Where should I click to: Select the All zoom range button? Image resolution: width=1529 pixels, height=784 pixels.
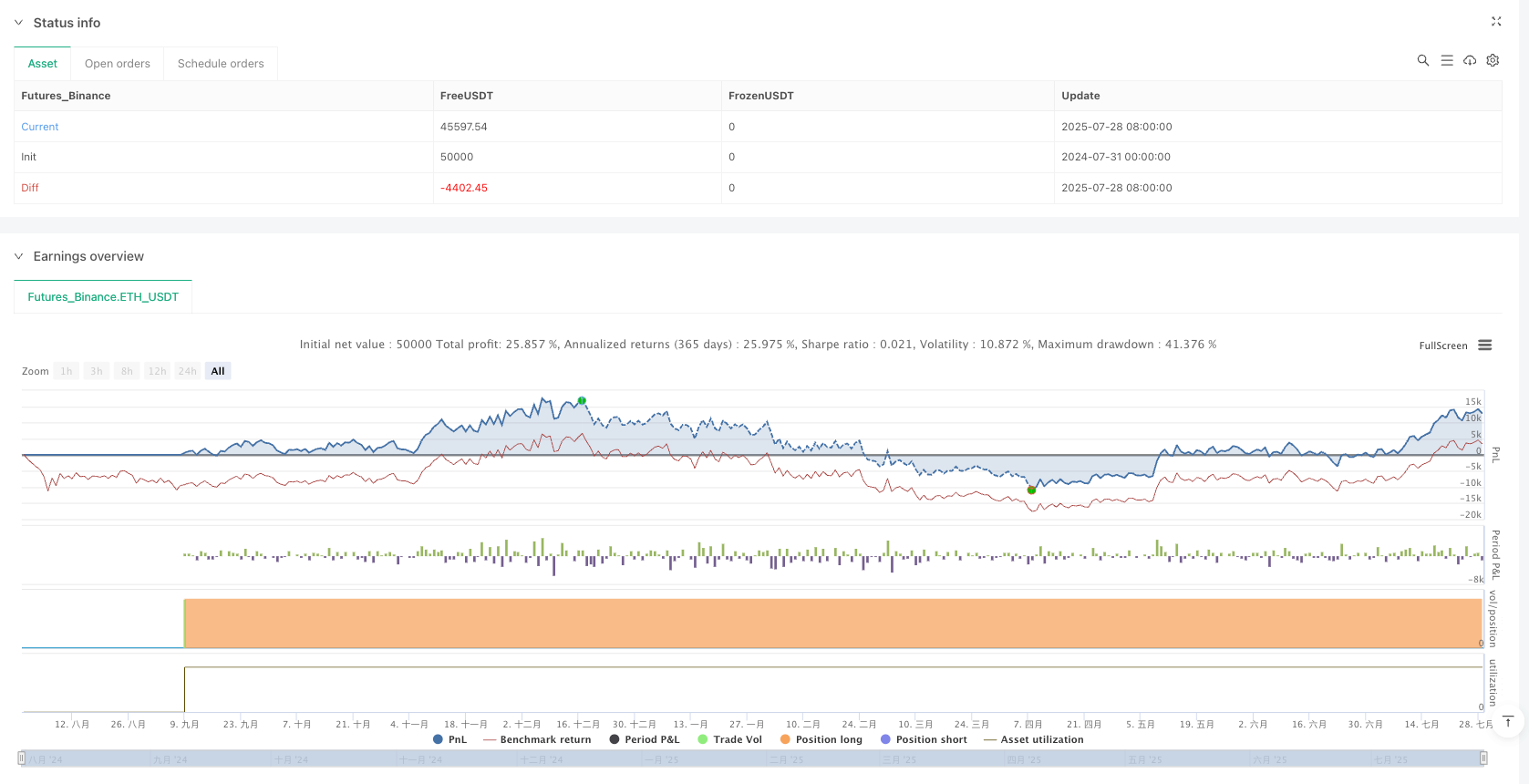tap(218, 371)
